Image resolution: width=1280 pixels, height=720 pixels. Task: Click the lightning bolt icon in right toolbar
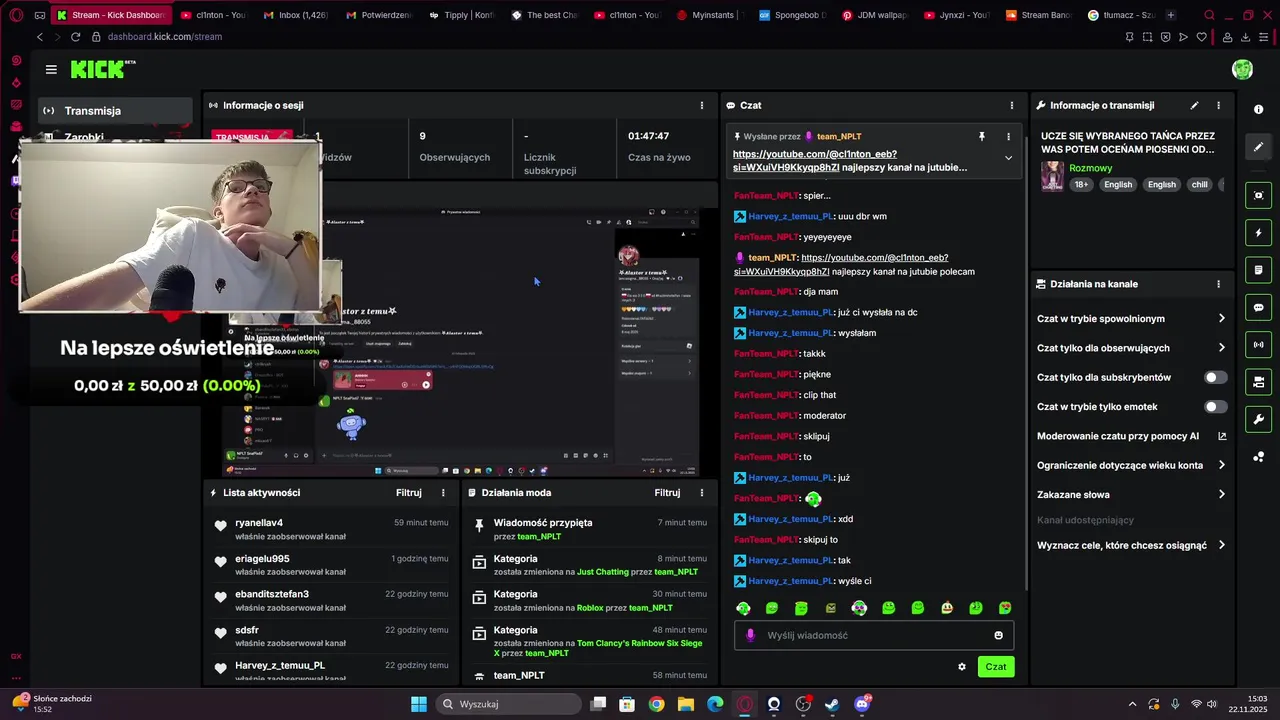point(1258,233)
